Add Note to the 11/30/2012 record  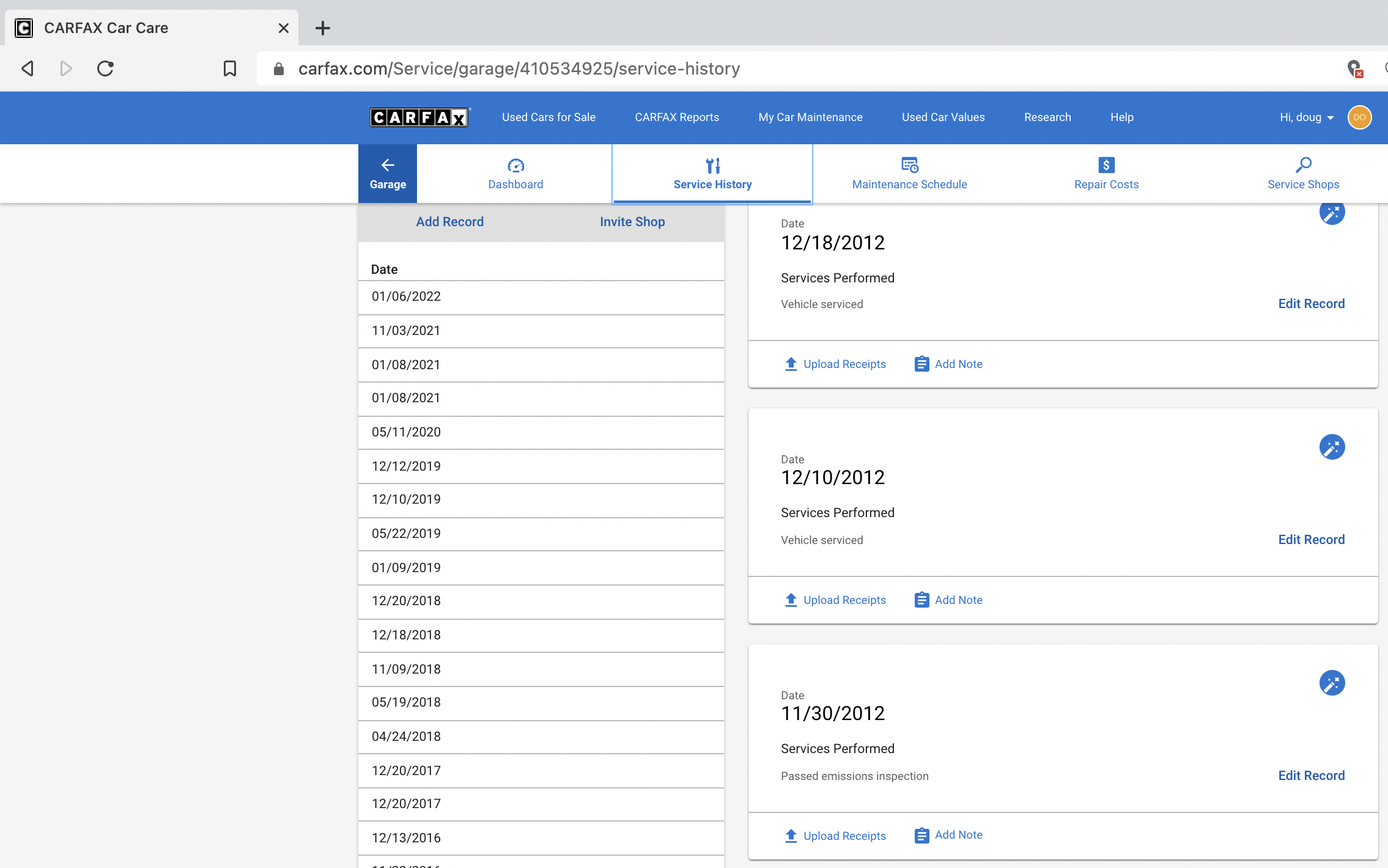[x=948, y=835]
